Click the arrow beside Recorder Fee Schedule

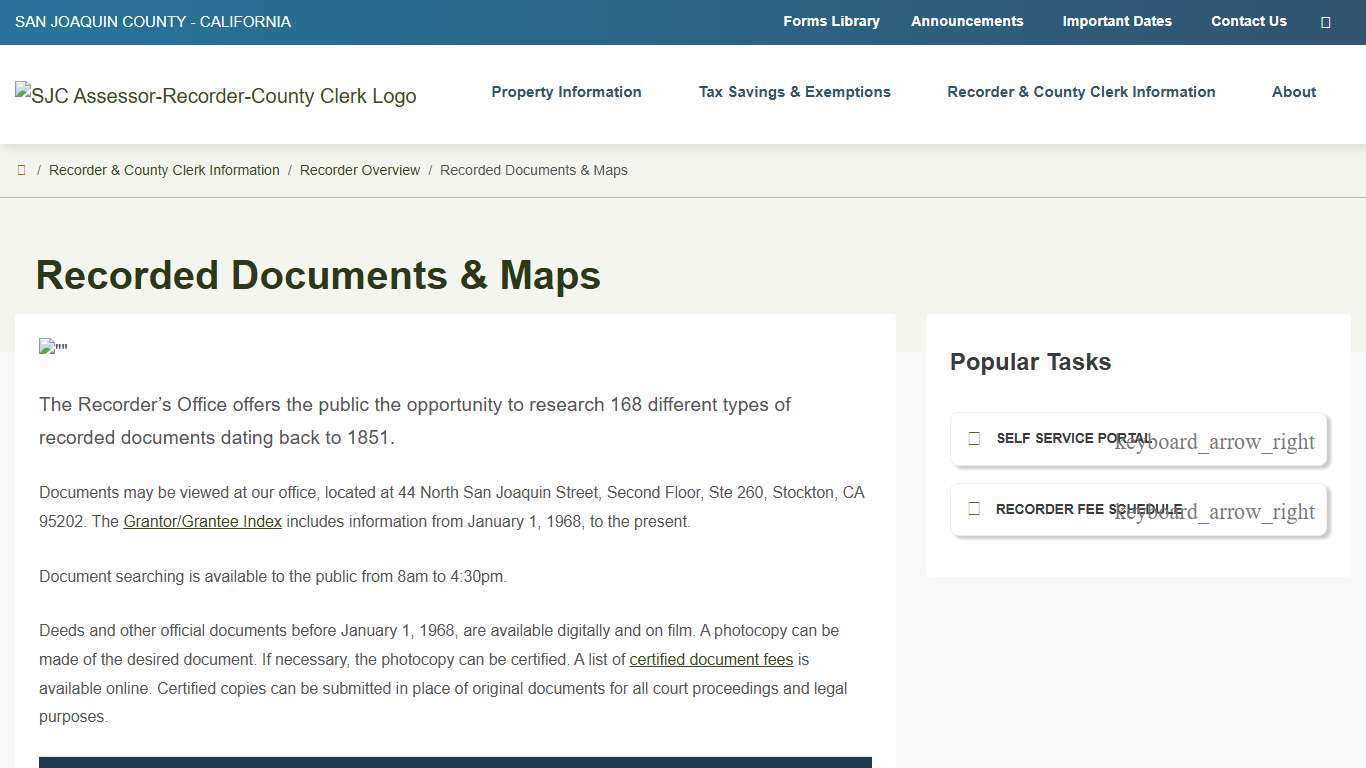pos(1214,511)
